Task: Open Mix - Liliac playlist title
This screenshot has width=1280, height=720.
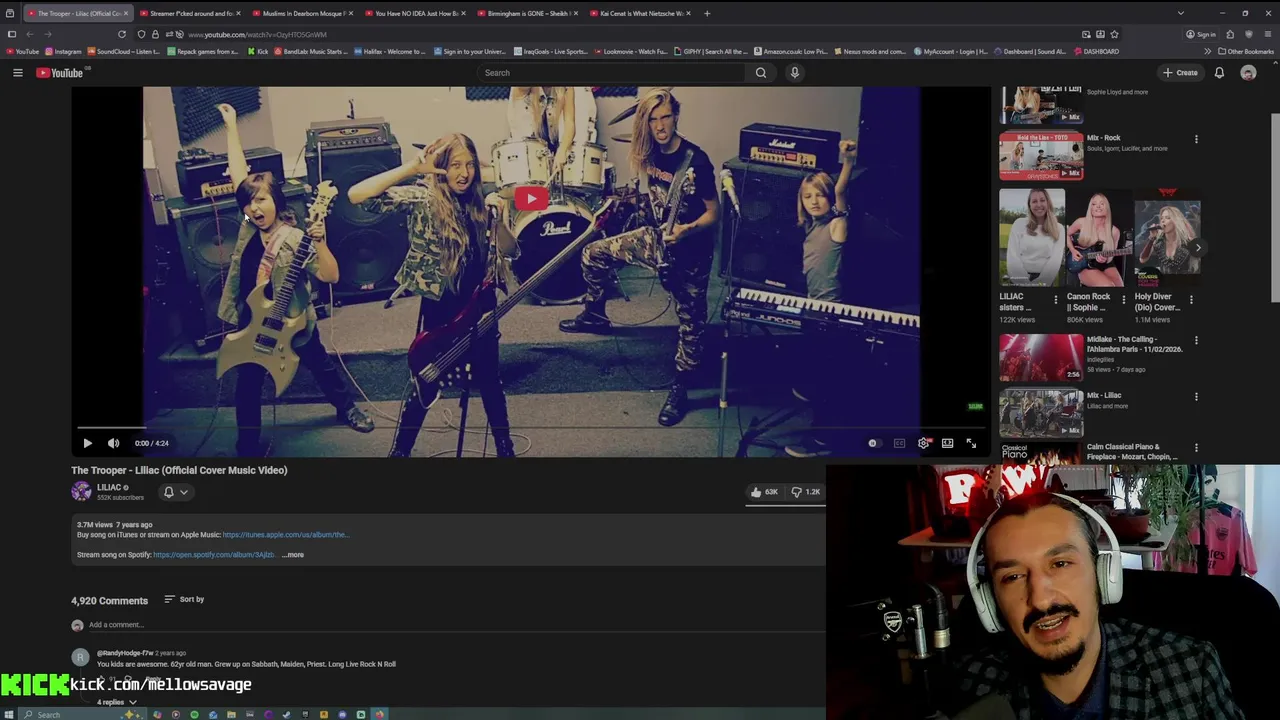Action: 1104,395
